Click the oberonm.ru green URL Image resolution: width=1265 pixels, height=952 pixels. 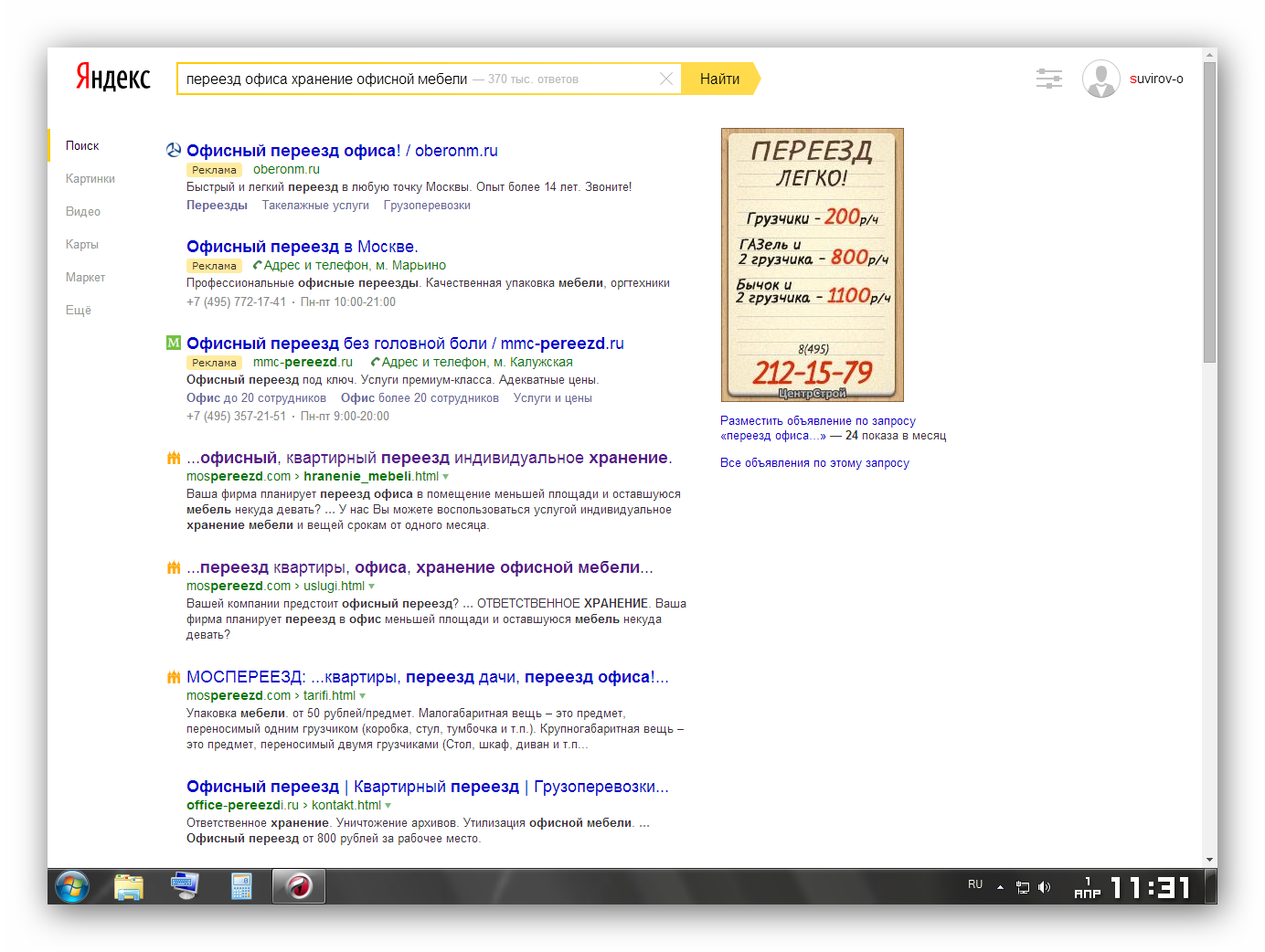pyautogui.click(x=286, y=169)
